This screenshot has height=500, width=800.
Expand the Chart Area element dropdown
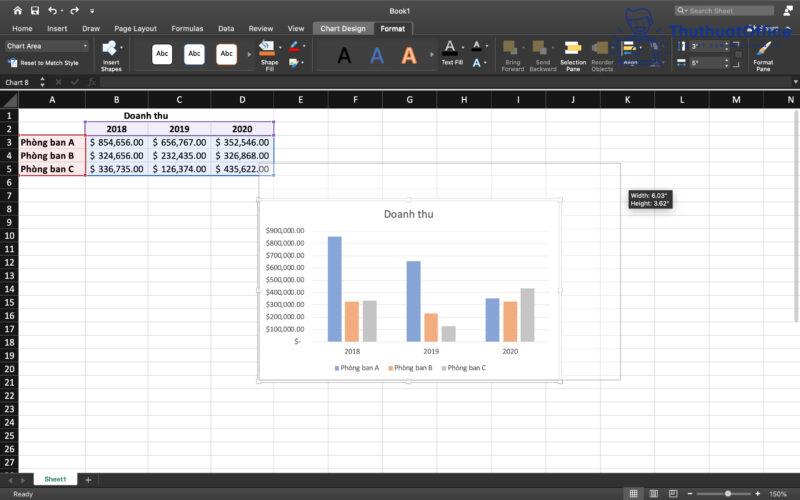coord(85,46)
